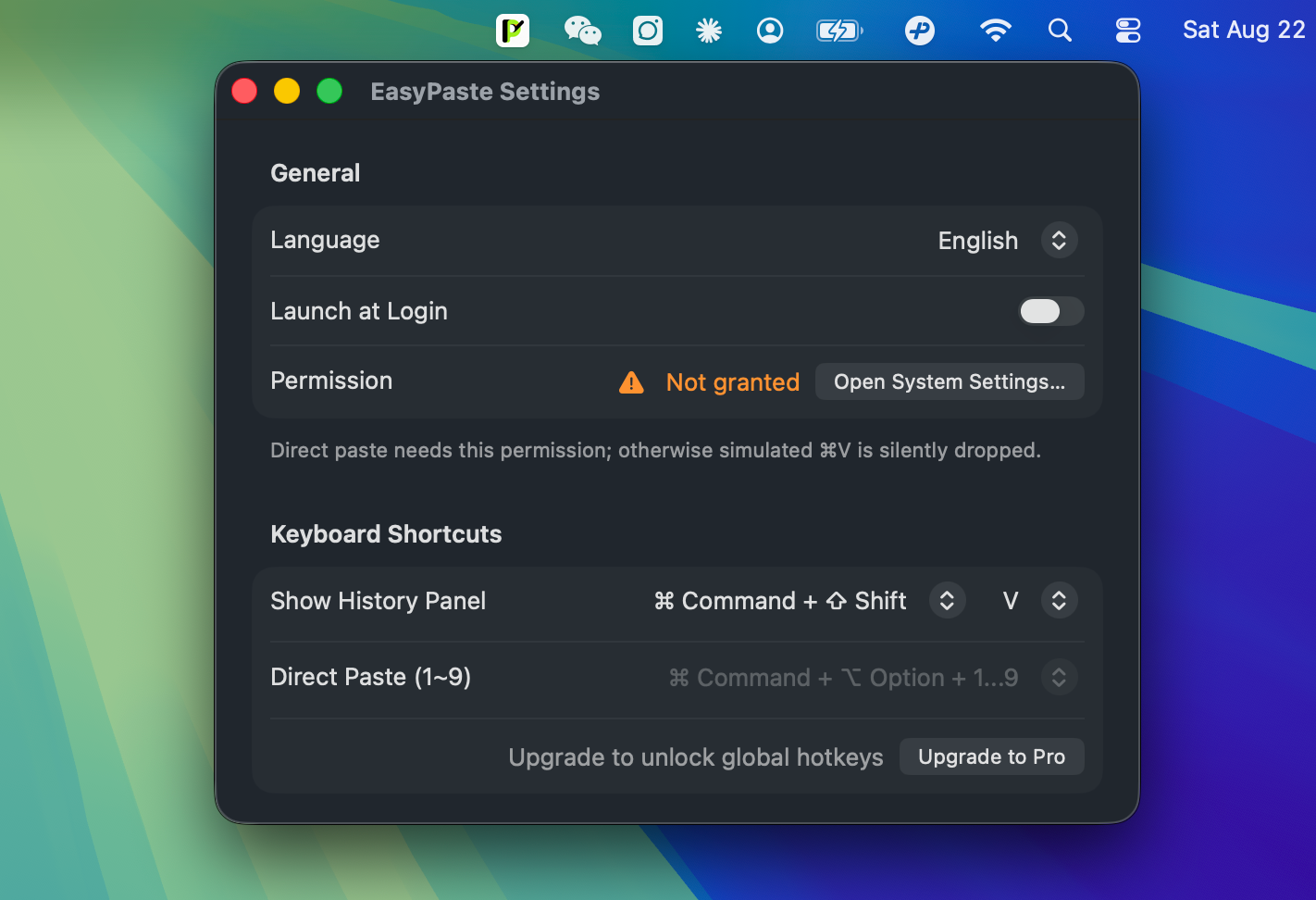Click the Direct paste permission explanation text
1316x900 pixels.
[x=655, y=450]
